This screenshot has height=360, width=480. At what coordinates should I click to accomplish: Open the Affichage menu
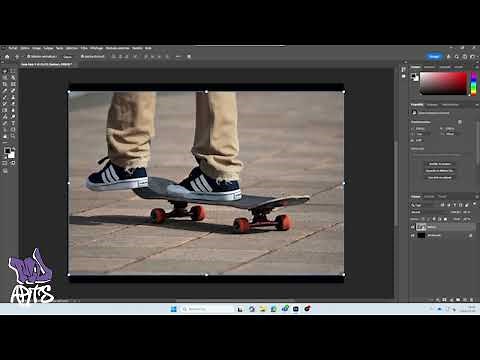click(97, 48)
